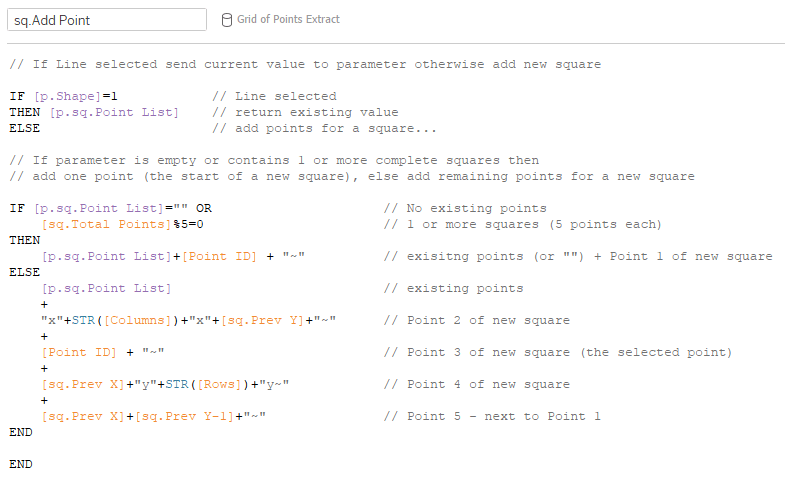Screen dimensions: 785x477
Task: Click the last END keyword
Action: point(20,464)
